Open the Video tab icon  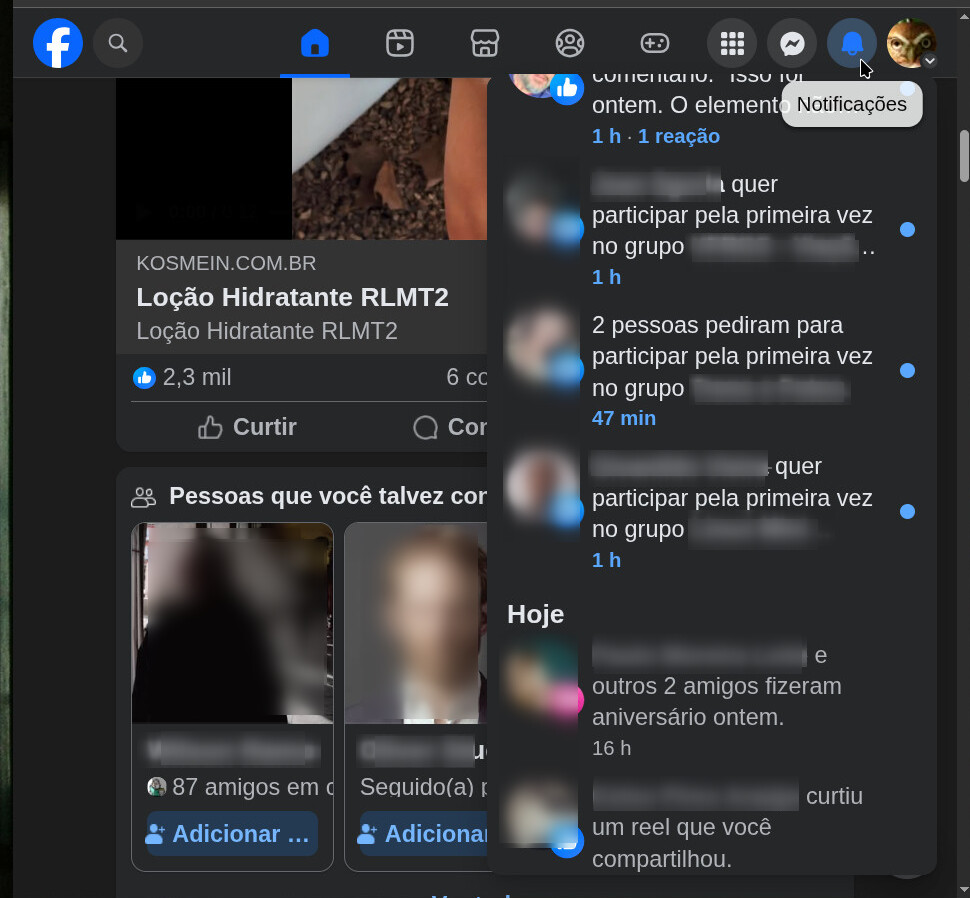[x=400, y=44]
